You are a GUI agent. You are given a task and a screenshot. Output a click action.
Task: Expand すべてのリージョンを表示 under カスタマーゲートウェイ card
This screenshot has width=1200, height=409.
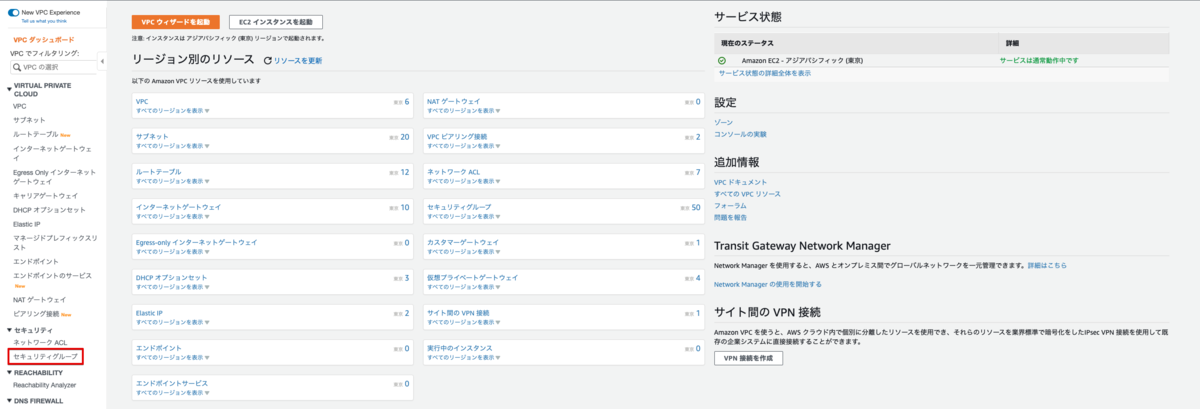(464, 251)
